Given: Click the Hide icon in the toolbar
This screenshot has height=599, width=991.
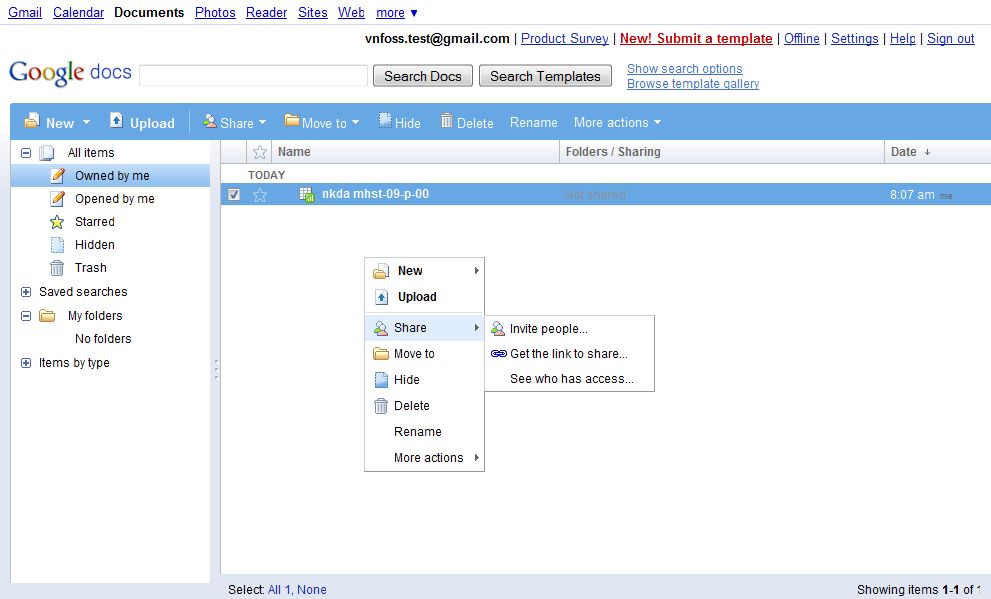Looking at the screenshot, I should (384, 121).
